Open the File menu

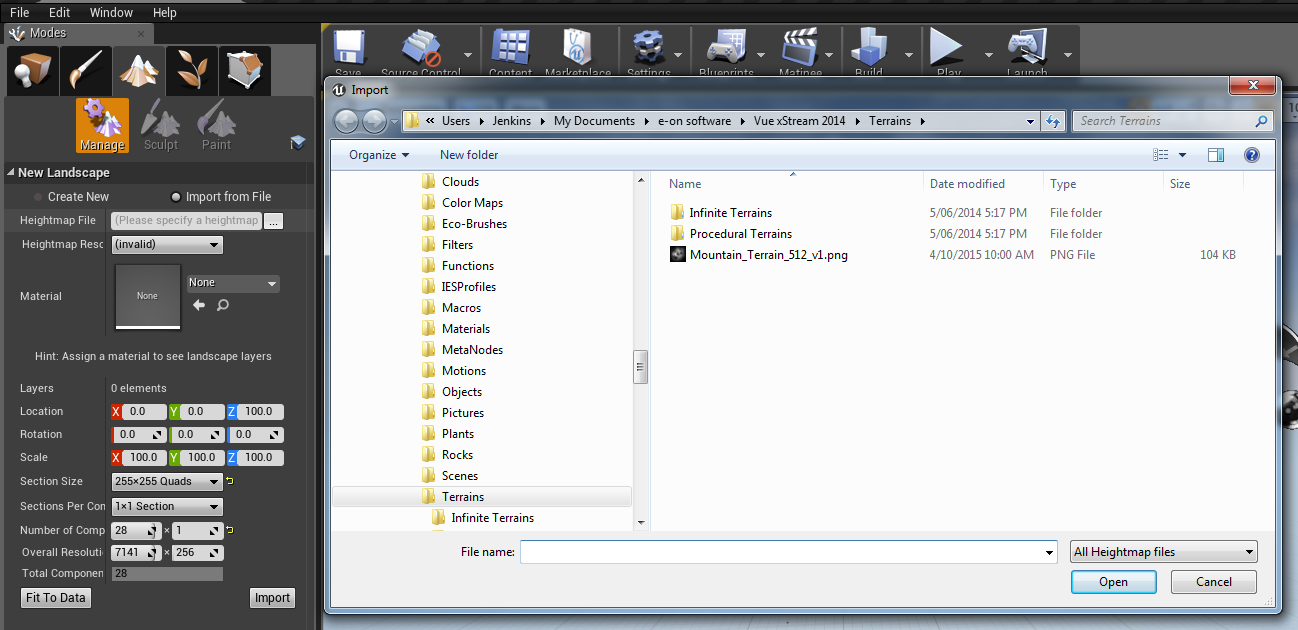tap(19, 13)
